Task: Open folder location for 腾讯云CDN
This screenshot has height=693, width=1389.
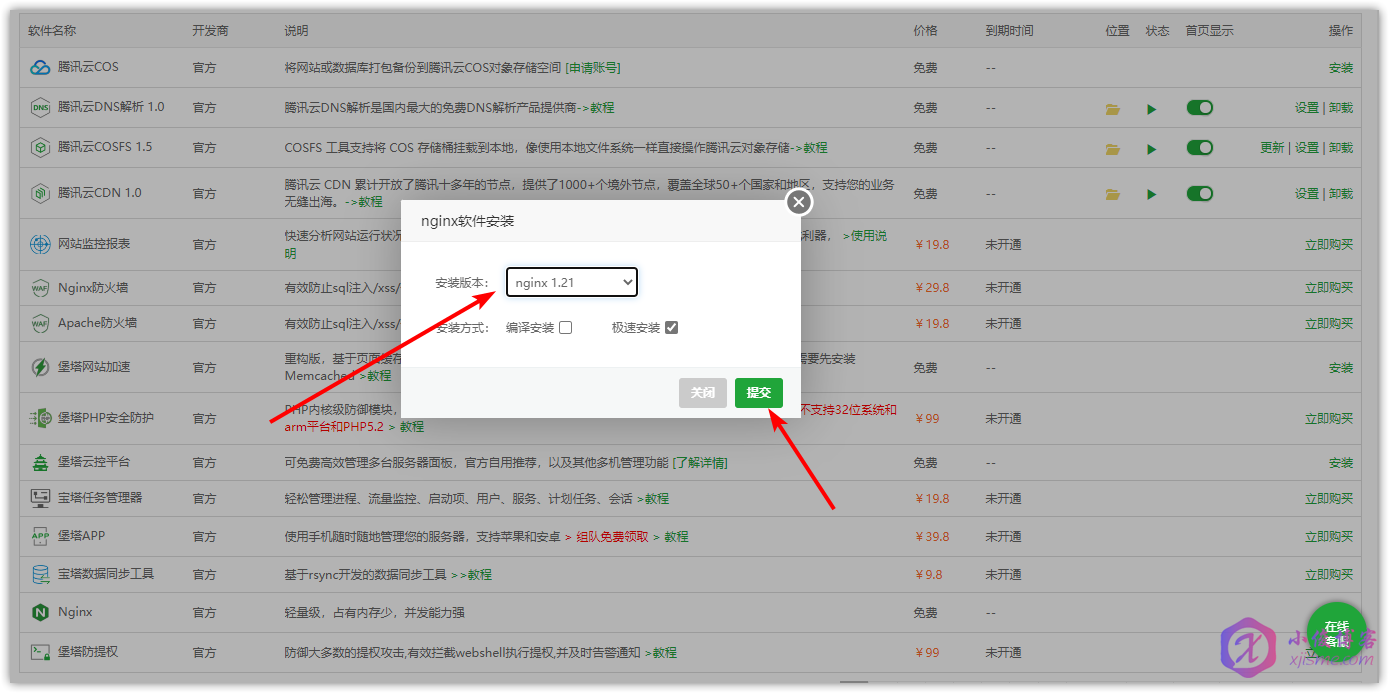Action: pyautogui.click(x=1112, y=195)
